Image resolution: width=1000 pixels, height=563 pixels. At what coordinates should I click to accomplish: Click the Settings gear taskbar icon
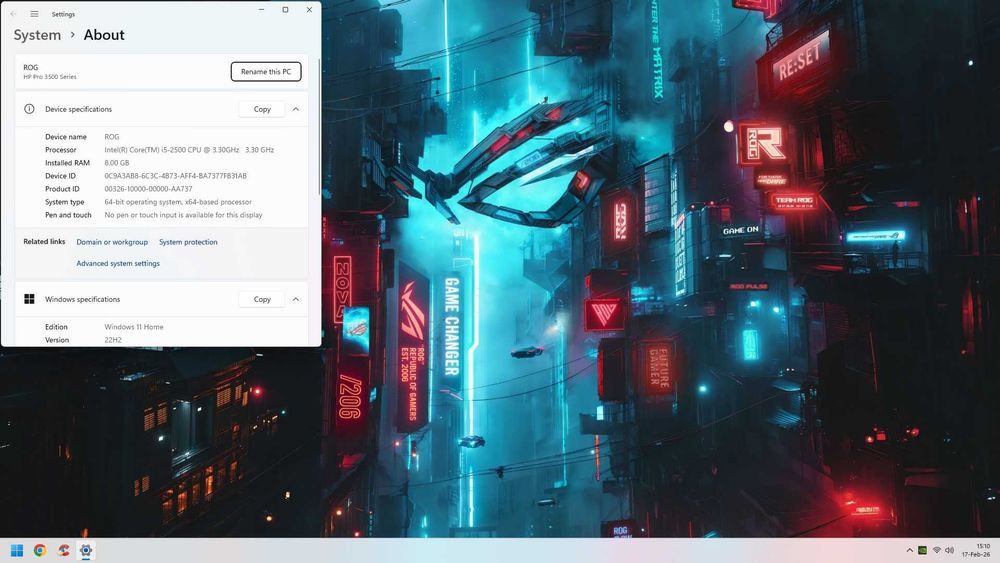tap(85, 550)
